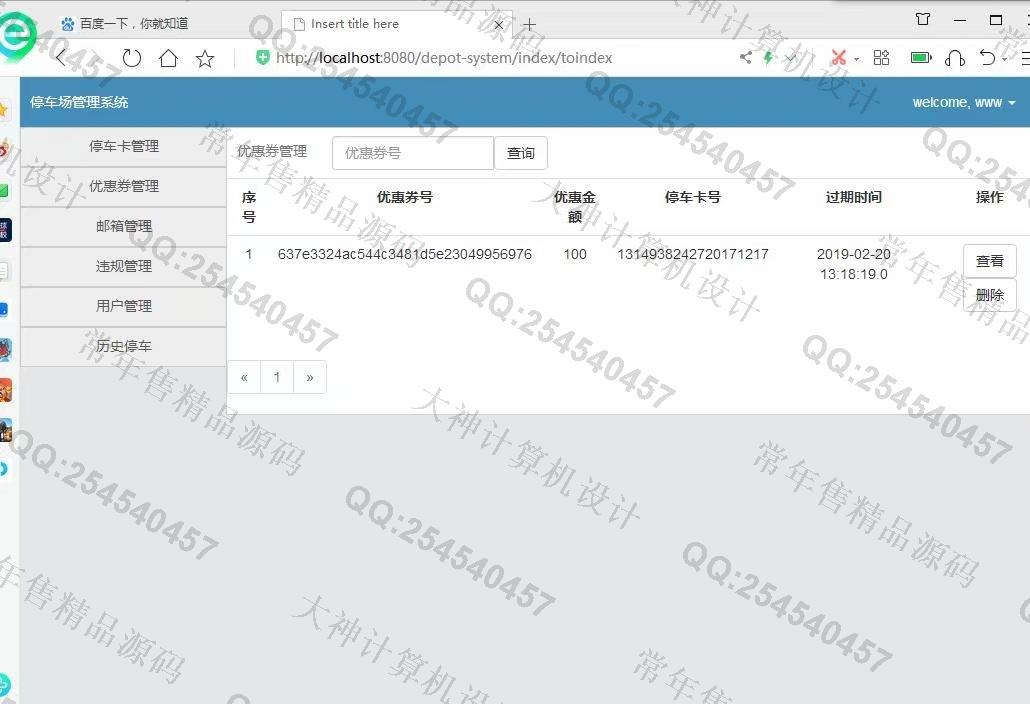Open the 'welcome, www' user dropdown
Screen dimensions: 1030x704
[964, 102]
